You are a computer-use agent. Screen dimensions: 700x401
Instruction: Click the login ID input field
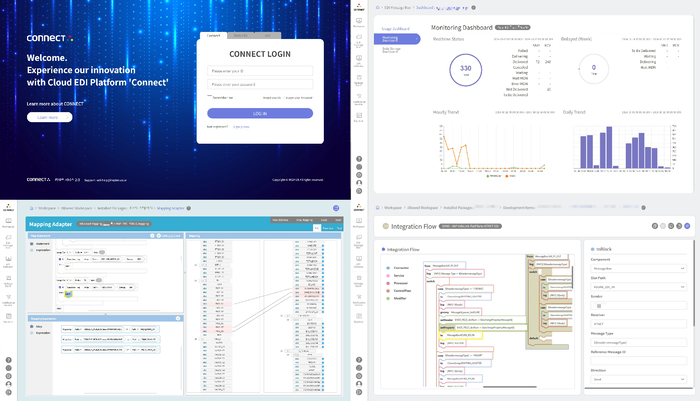tap(260, 71)
